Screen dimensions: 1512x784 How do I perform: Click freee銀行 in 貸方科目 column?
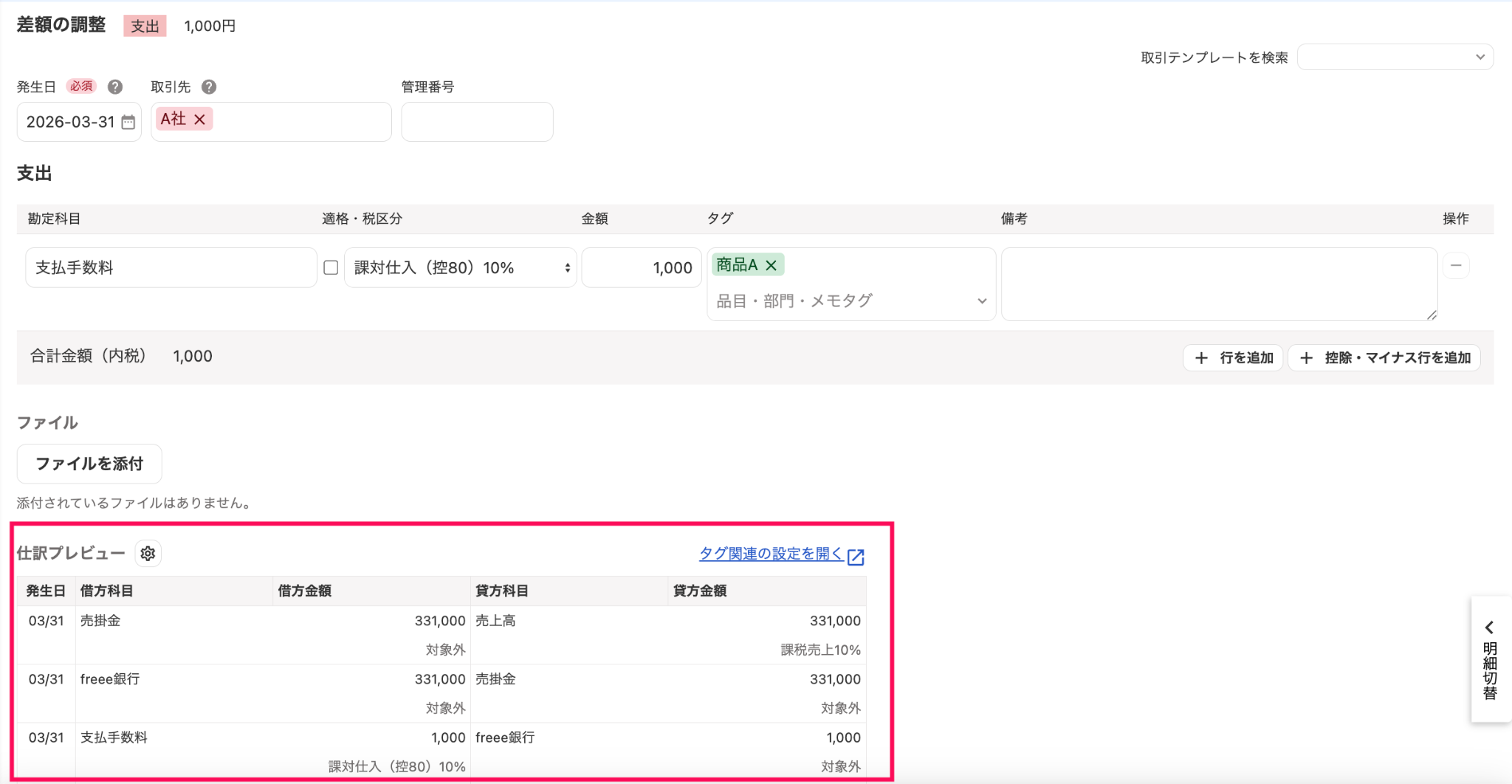coord(505,737)
